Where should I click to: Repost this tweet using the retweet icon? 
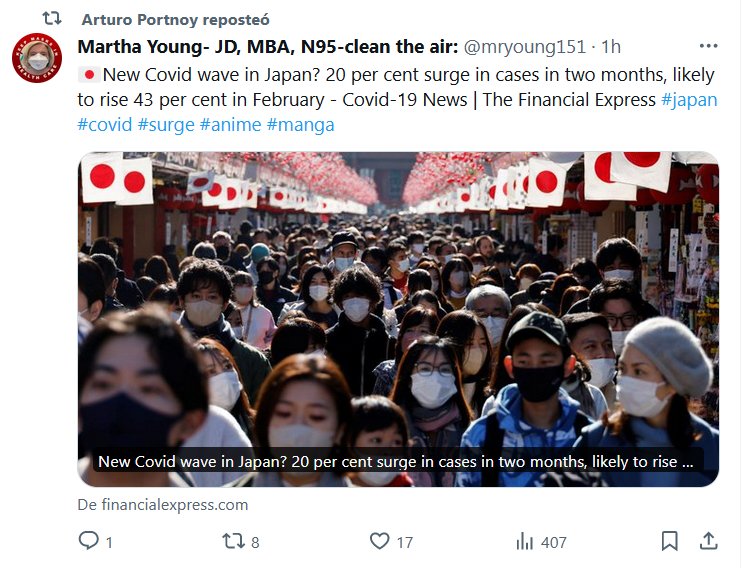coord(232,541)
